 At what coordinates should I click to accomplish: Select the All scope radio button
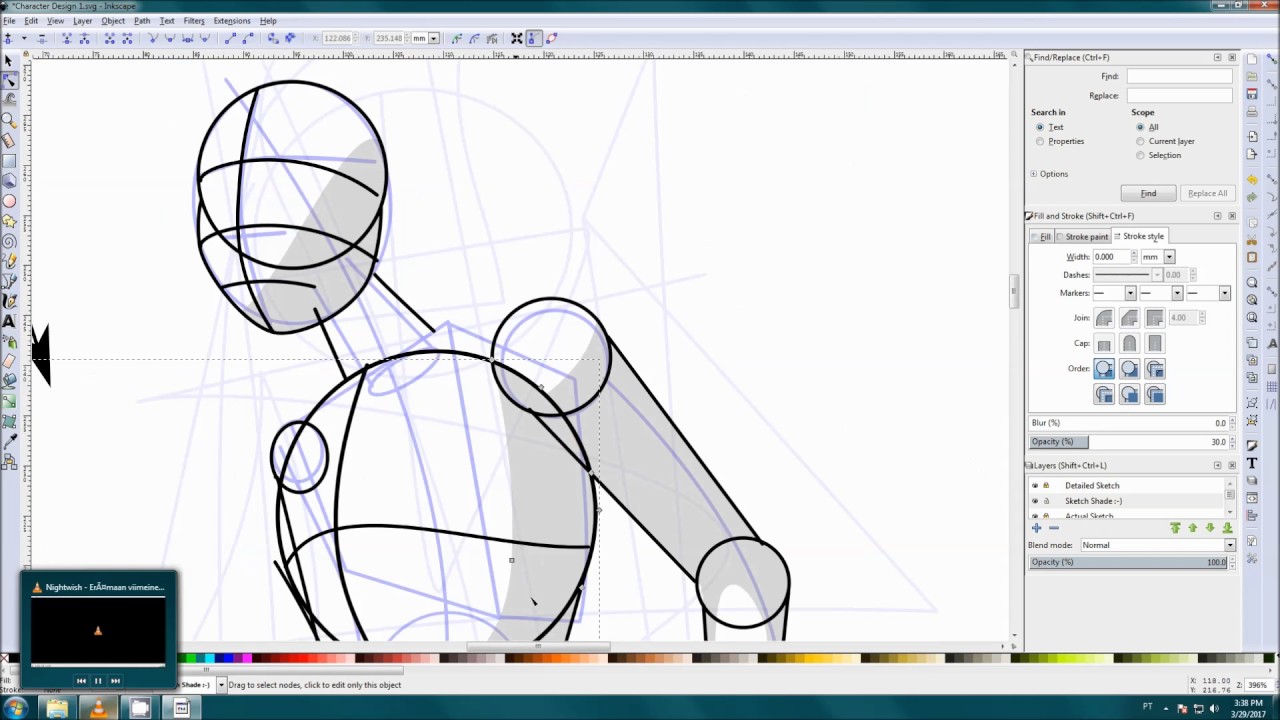pos(1140,127)
